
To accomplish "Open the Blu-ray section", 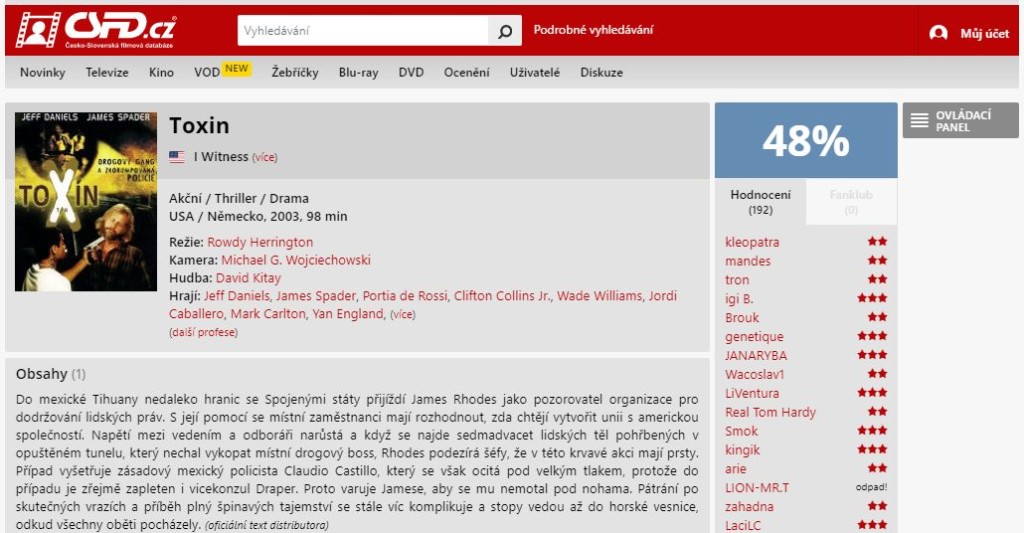I will 359,73.
